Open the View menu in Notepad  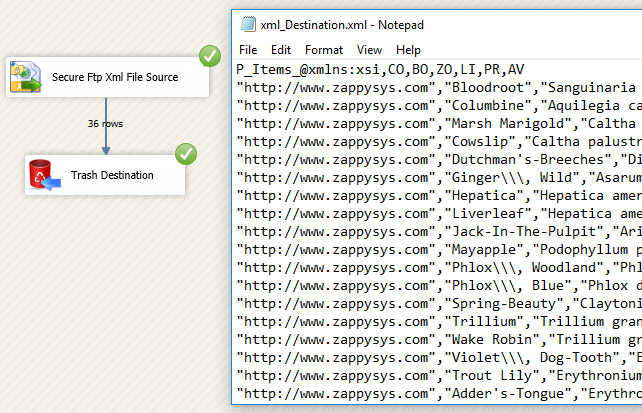coord(369,50)
